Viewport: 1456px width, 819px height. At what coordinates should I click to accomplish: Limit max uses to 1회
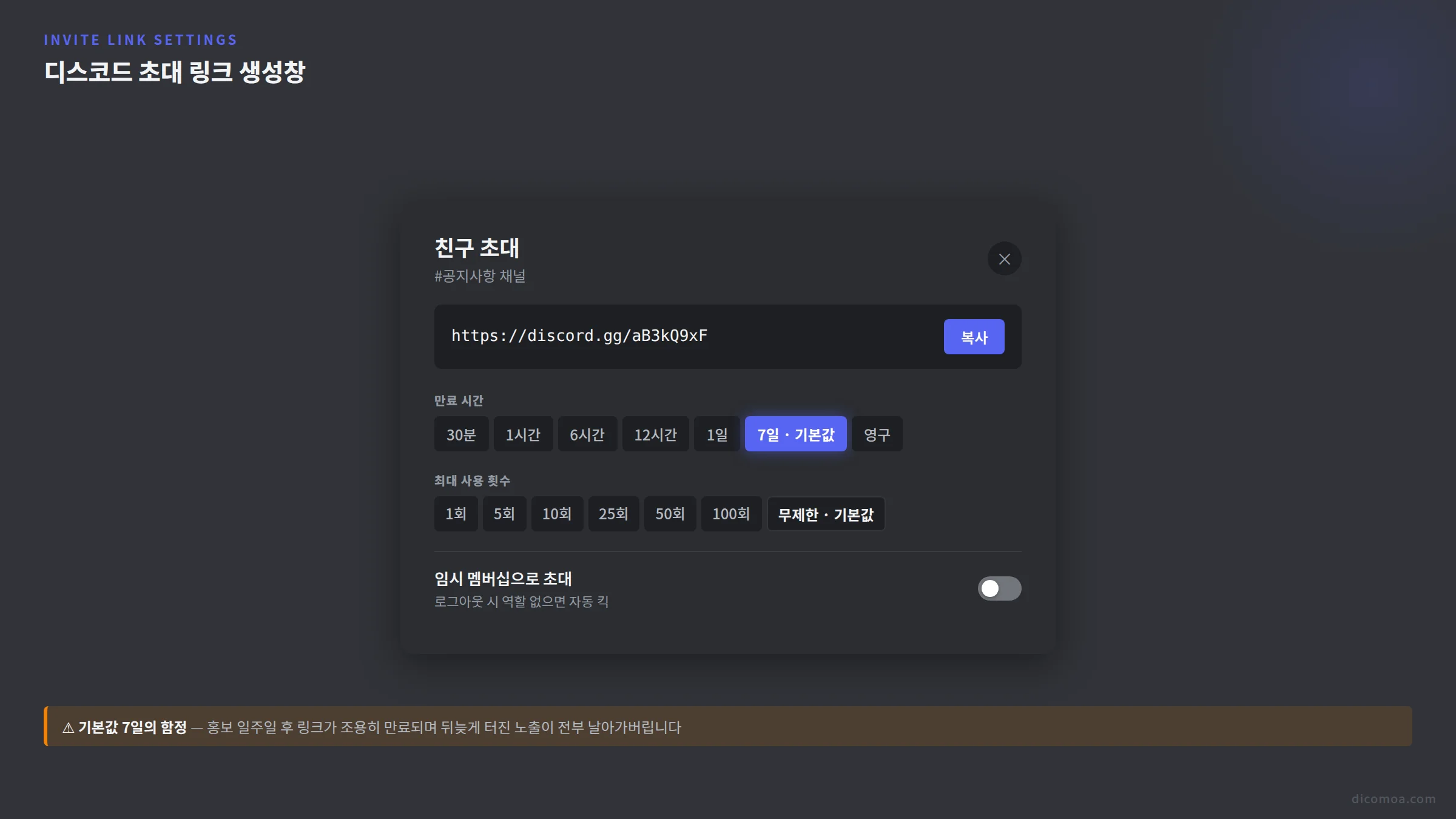point(456,514)
